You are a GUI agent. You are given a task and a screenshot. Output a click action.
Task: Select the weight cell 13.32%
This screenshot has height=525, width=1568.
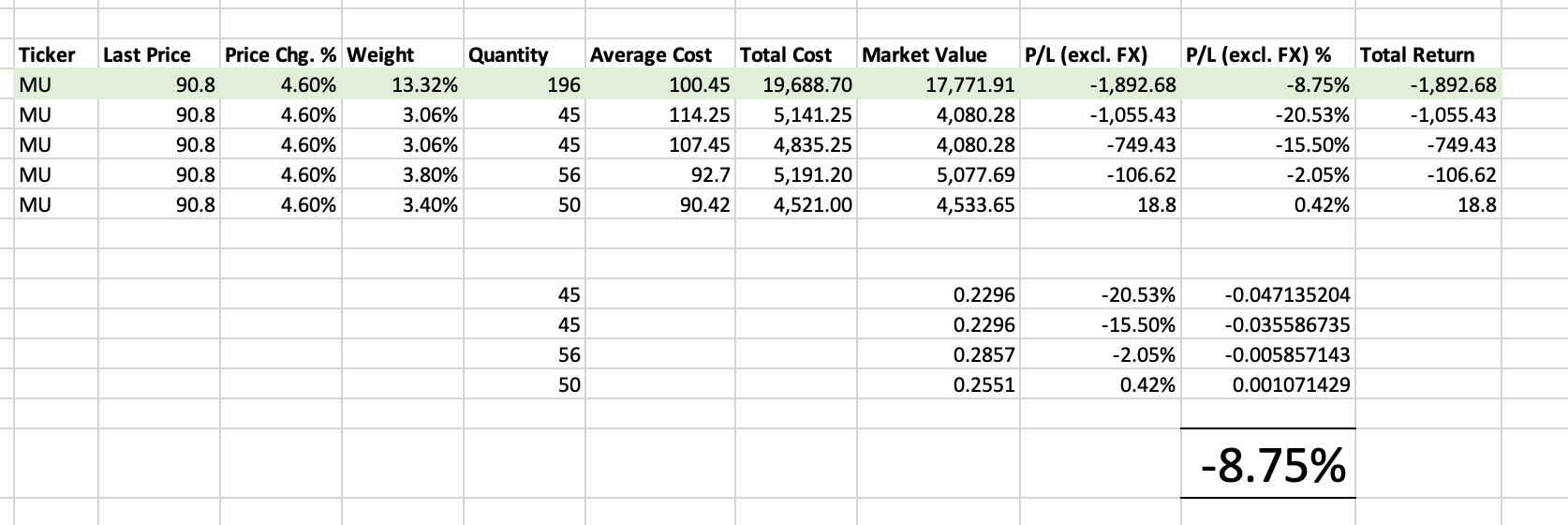[x=403, y=85]
